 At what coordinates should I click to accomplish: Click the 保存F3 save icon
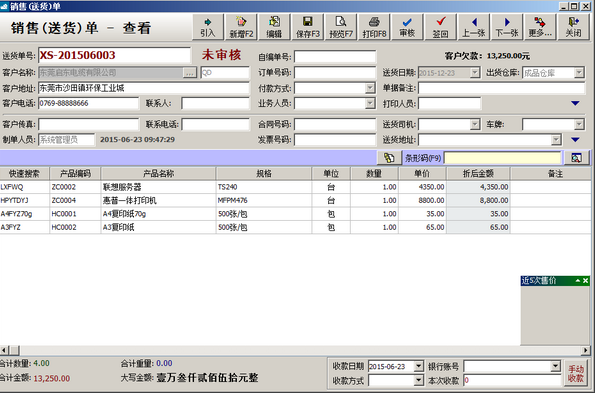tap(308, 27)
